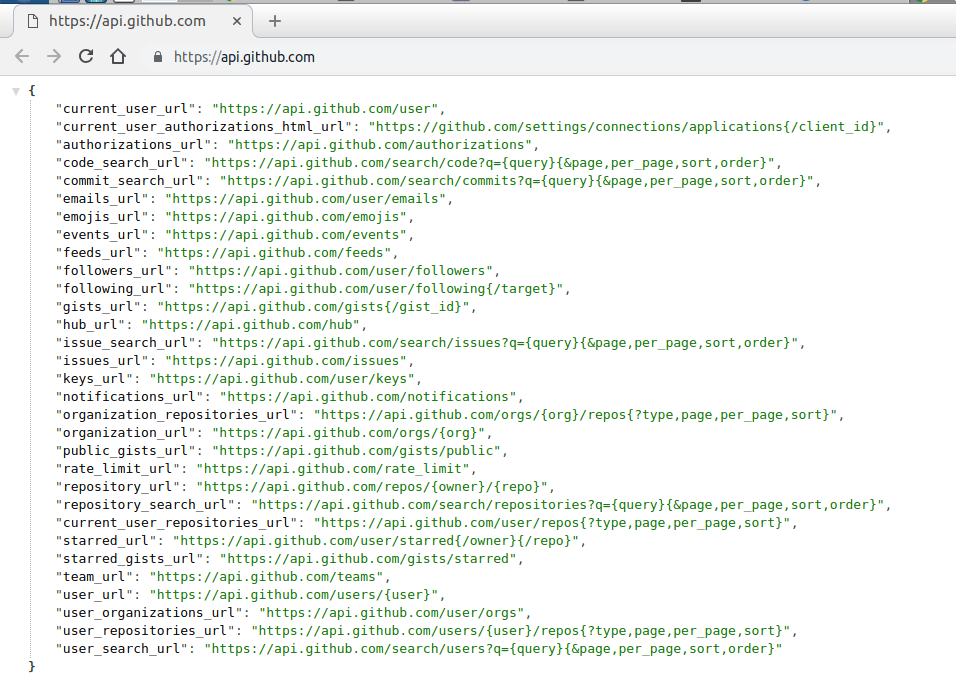
Task: Open a new tab with plus button
Action: [x=275, y=21]
